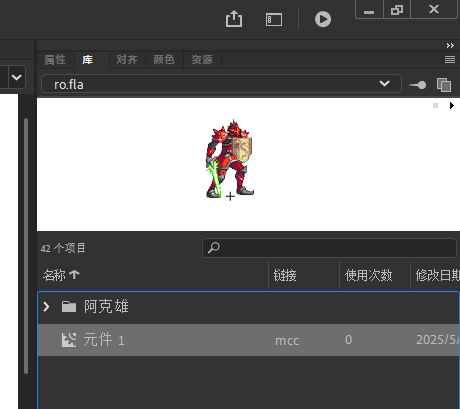The width and height of the screenshot is (460, 409).
Task: Open the Share/Publish export icon
Action: click(234, 19)
